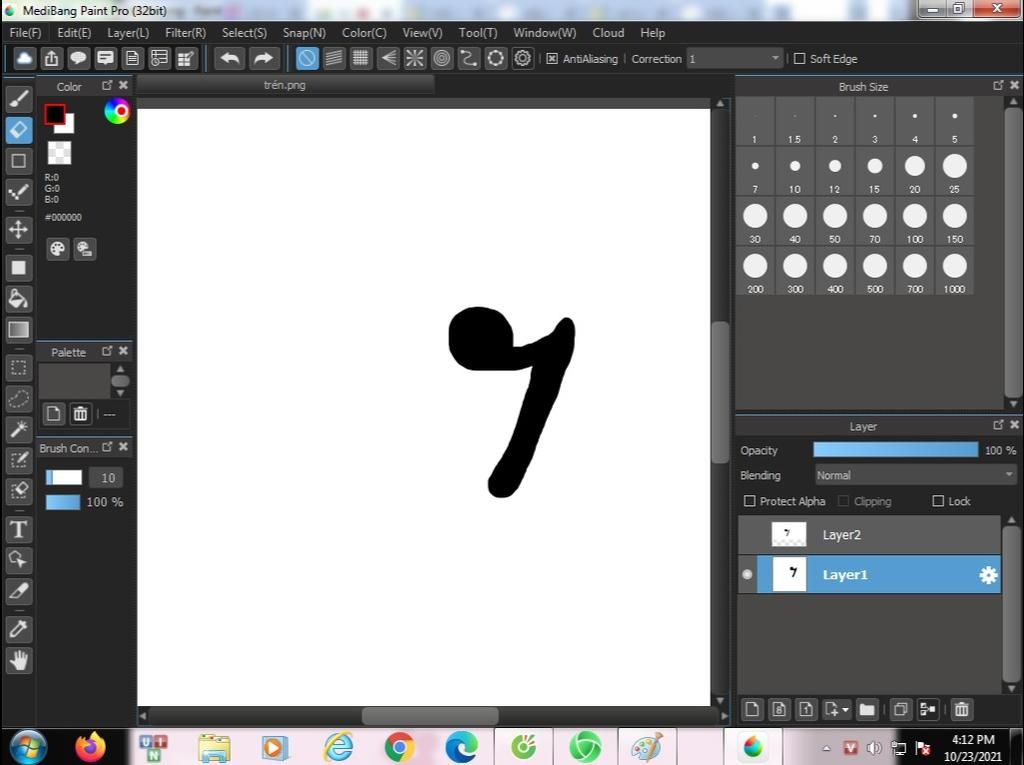Click foreground black color swatch

55,114
